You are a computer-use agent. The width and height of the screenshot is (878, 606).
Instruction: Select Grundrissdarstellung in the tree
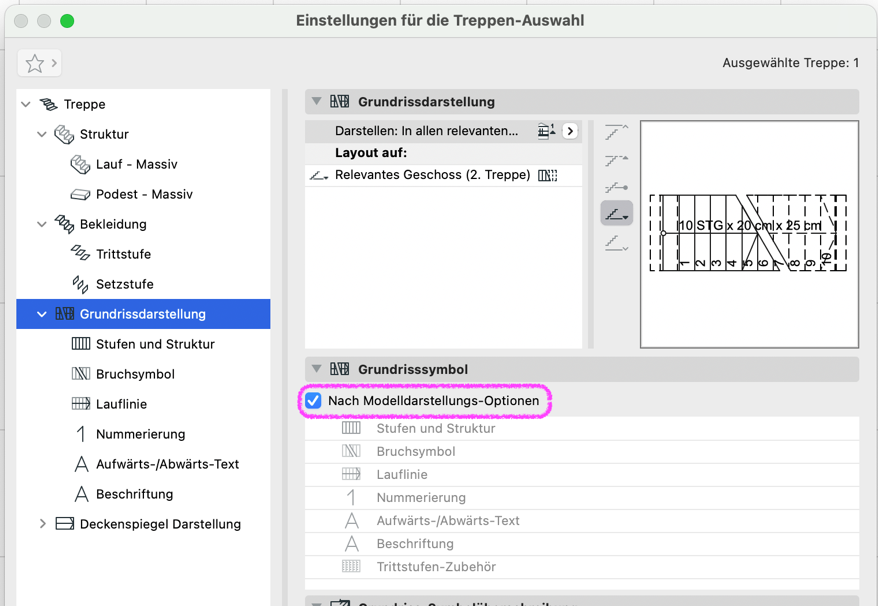pyautogui.click(x=143, y=314)
